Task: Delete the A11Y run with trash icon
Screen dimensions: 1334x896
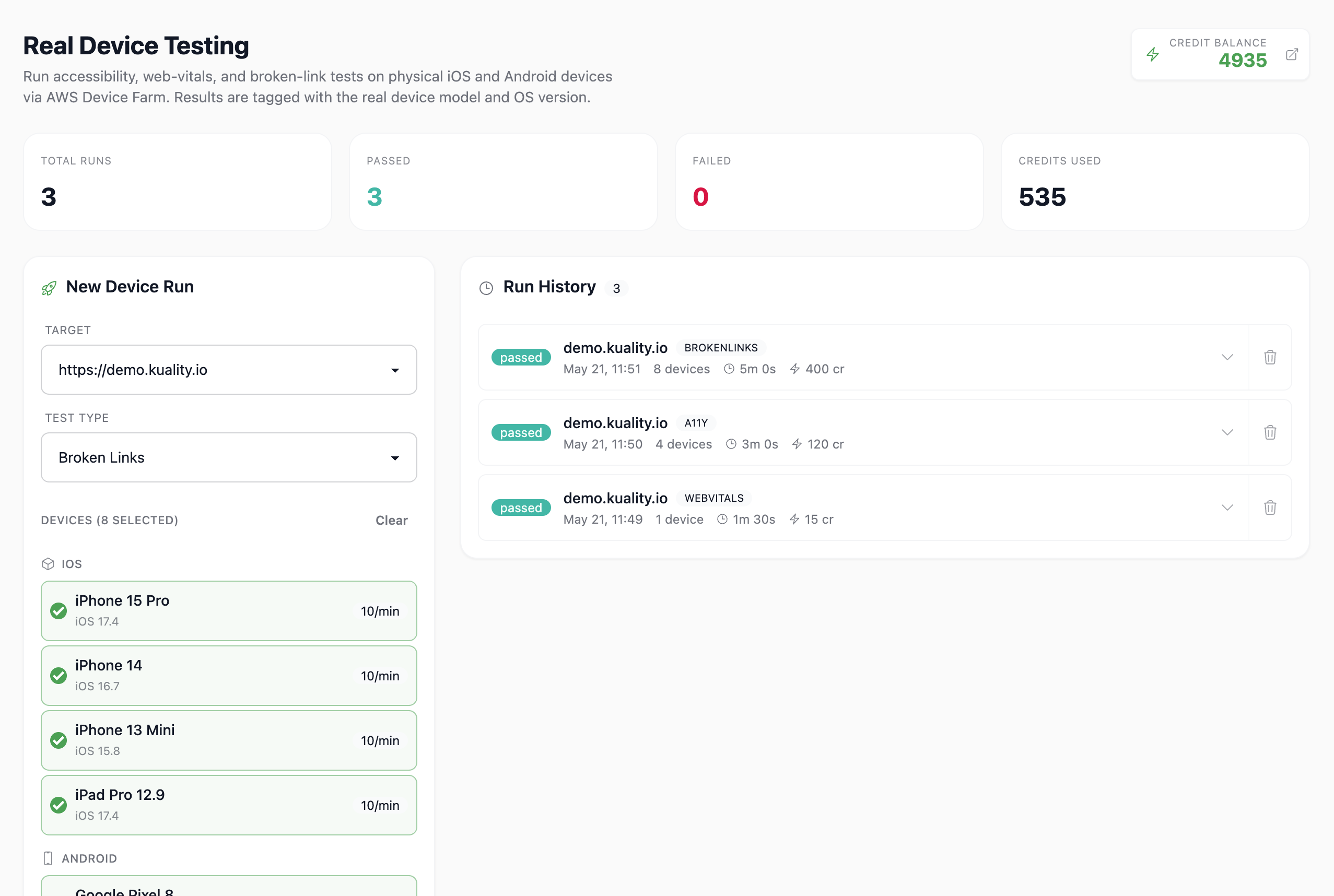Action: (1270, 432)
